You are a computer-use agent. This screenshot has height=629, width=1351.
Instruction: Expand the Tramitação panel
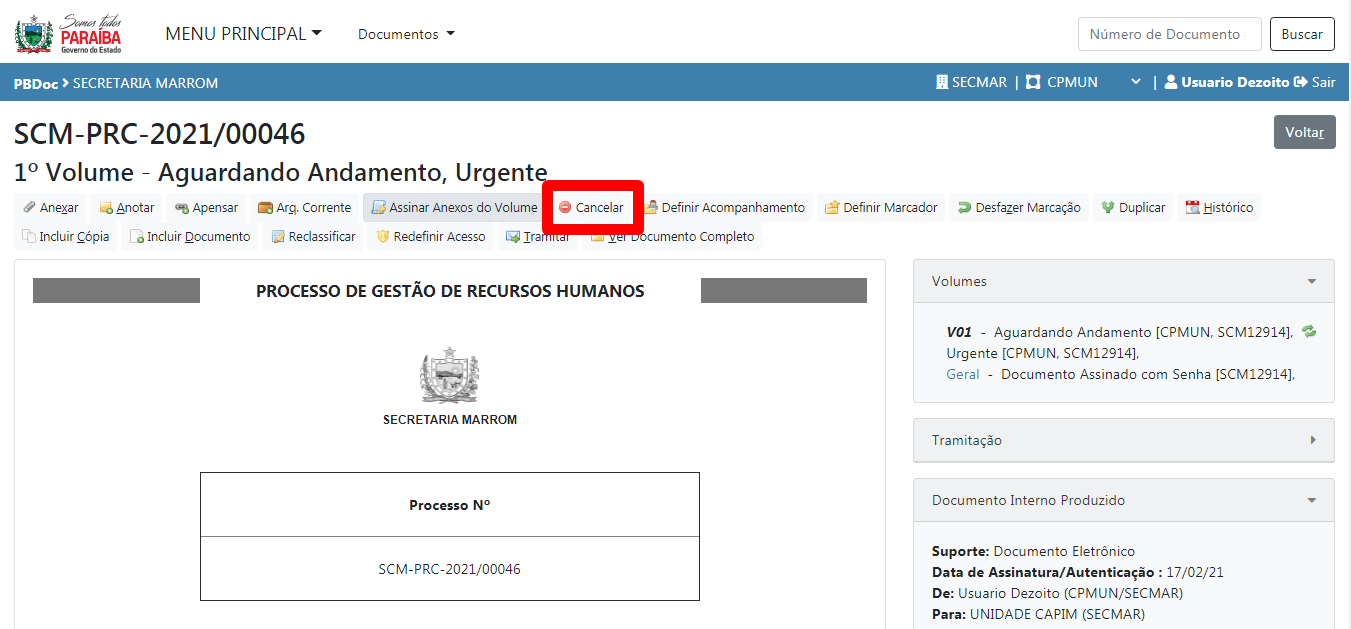tap(1312, 440)
